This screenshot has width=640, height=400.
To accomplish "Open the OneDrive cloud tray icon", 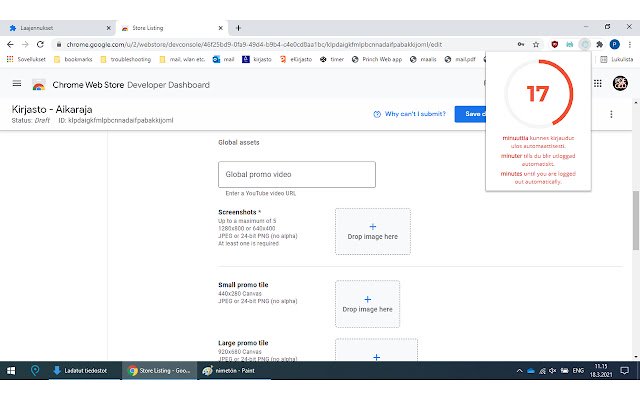I will pyautogui.click(x=531, y=371).
